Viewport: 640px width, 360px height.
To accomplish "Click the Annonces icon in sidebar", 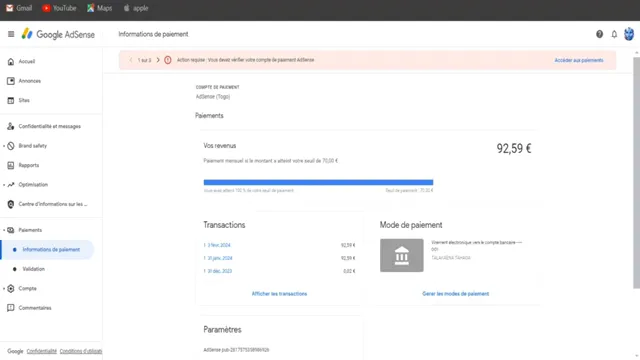I will [11, 81].
